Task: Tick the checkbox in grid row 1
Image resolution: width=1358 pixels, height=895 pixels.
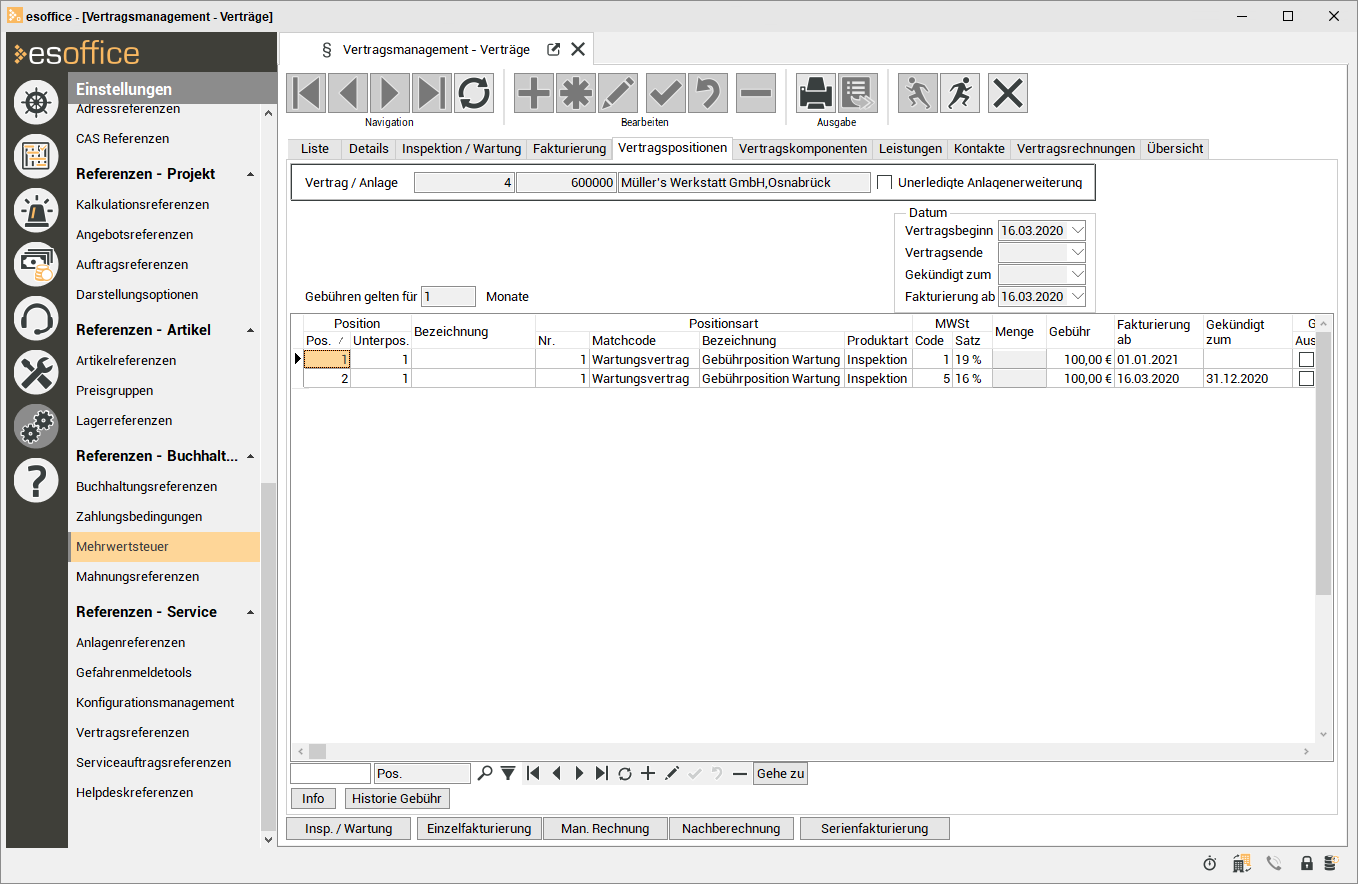Action: pos(1306,360)
